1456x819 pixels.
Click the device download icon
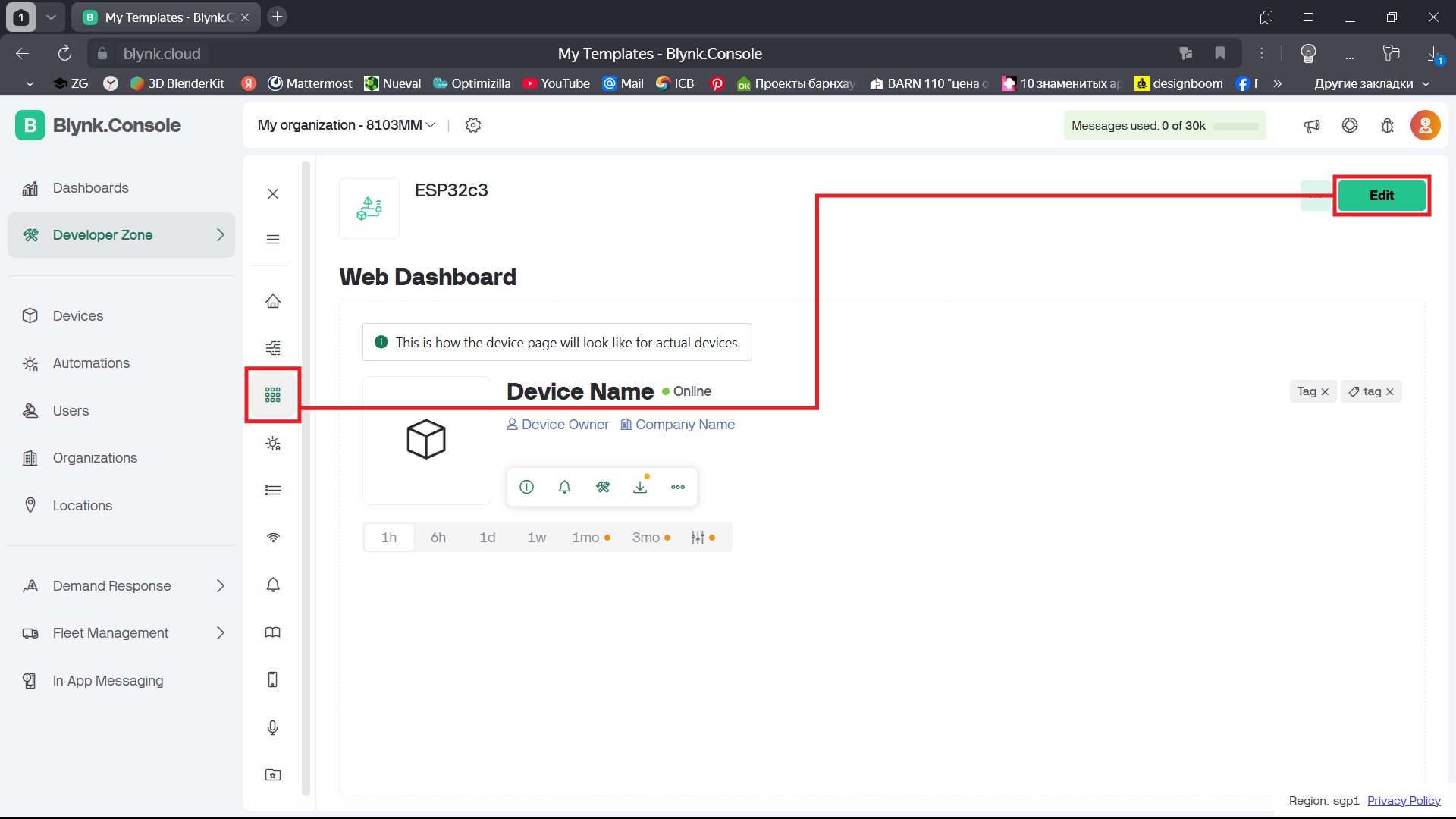(x=640, y=487)
